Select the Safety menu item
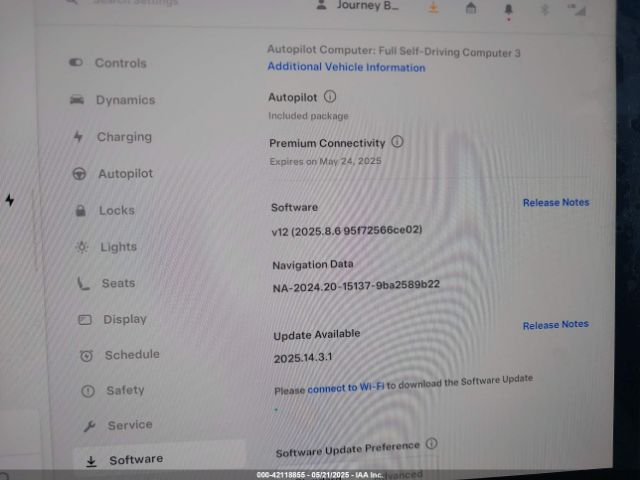 [125, 391]
